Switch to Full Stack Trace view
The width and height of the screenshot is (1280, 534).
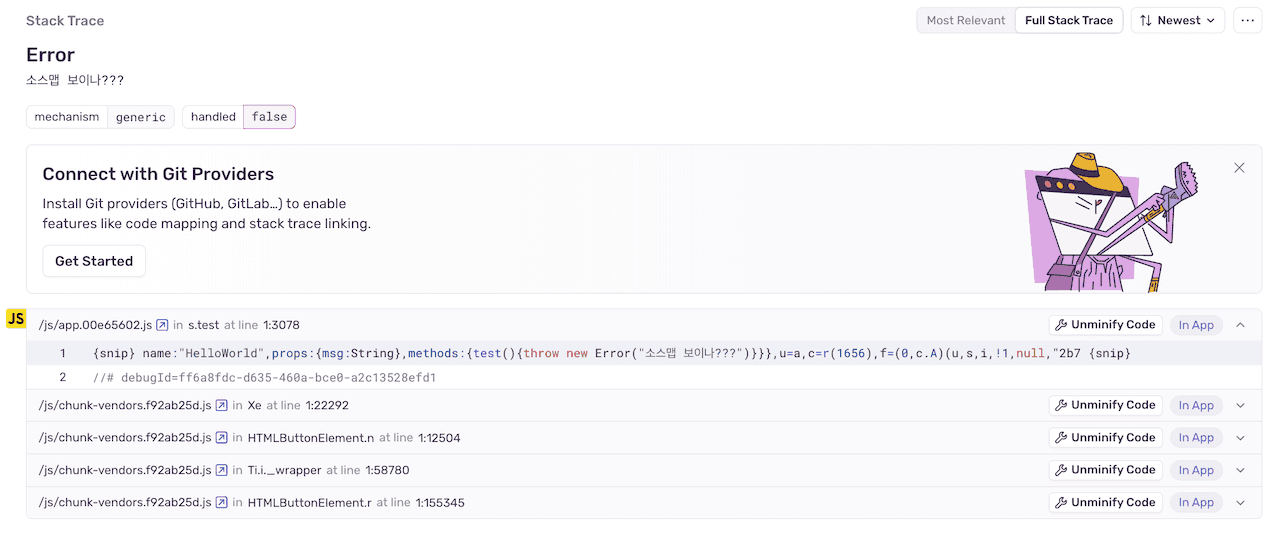click(x=1068, y=20)
